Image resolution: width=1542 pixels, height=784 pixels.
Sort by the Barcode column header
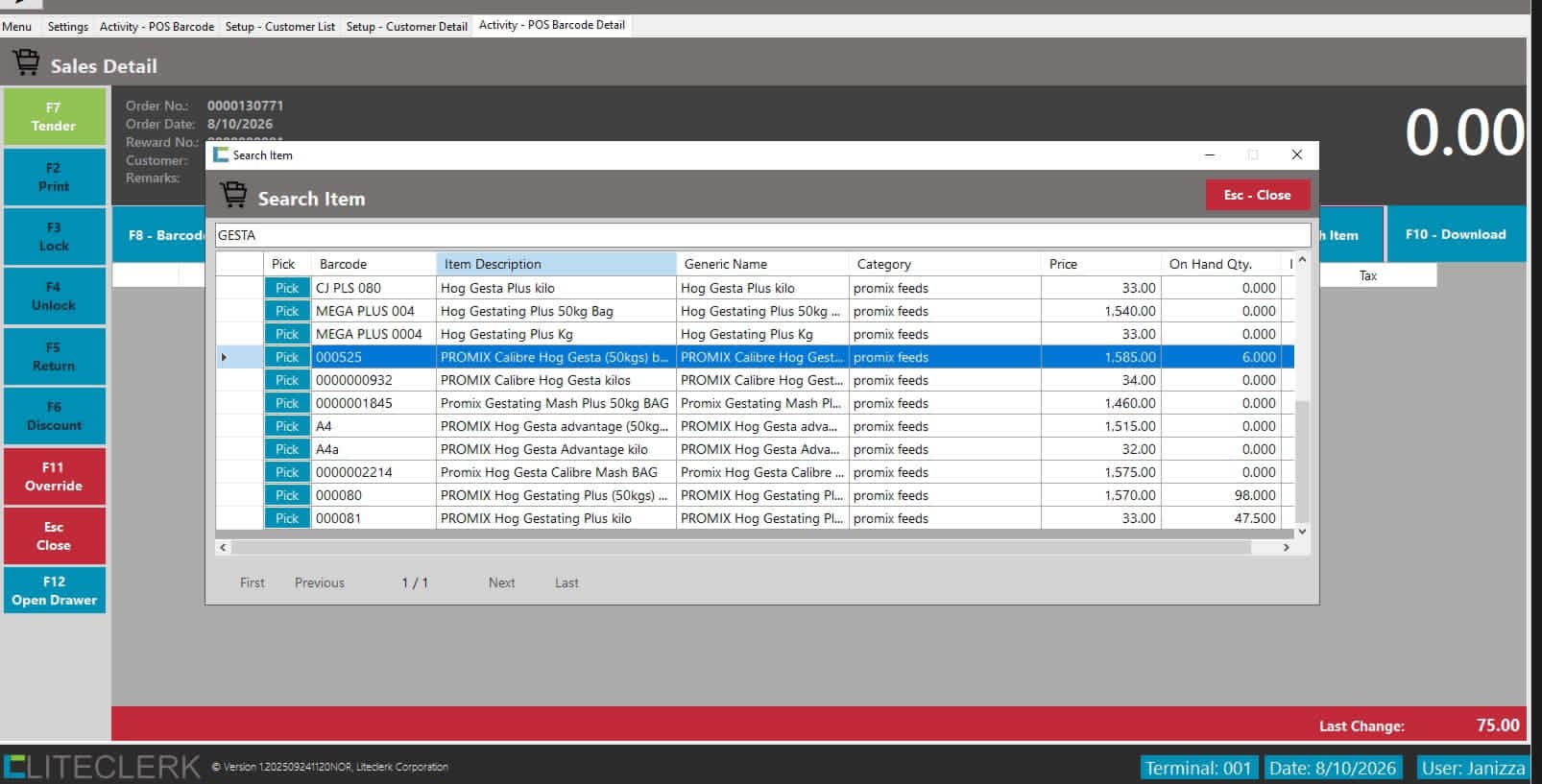pyautogui.click(x=373, y=264)
